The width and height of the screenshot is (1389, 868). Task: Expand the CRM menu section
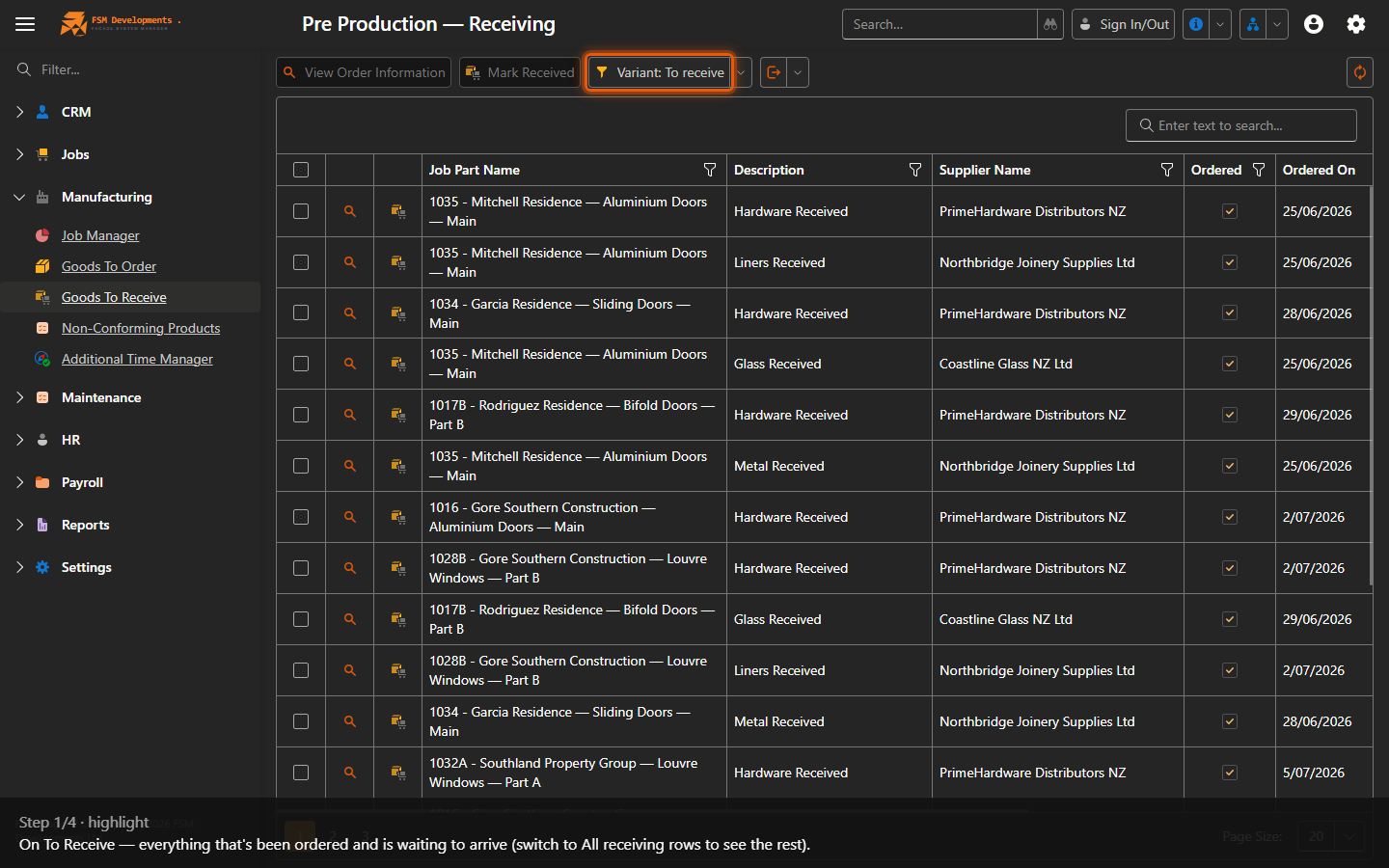point(19,112)
